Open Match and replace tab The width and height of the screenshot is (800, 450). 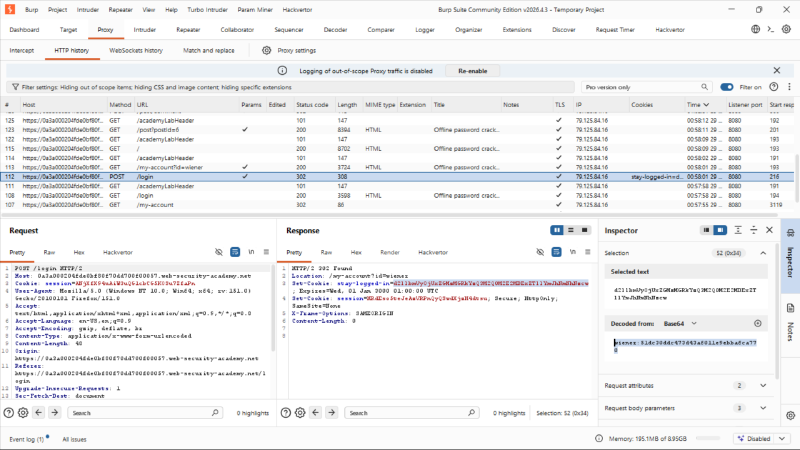pos(209,51)
